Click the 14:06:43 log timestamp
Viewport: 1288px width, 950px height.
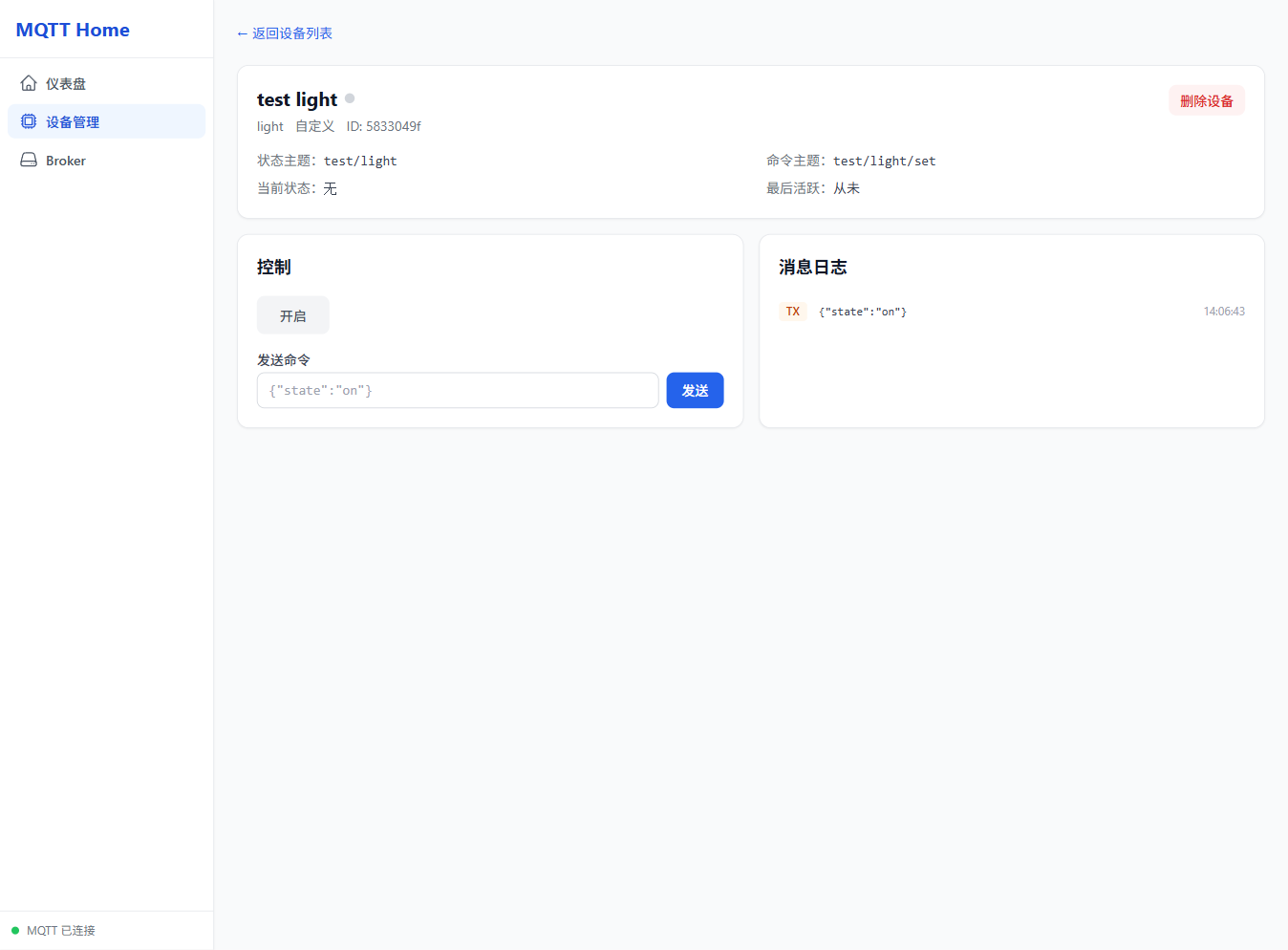point(1223,312)
